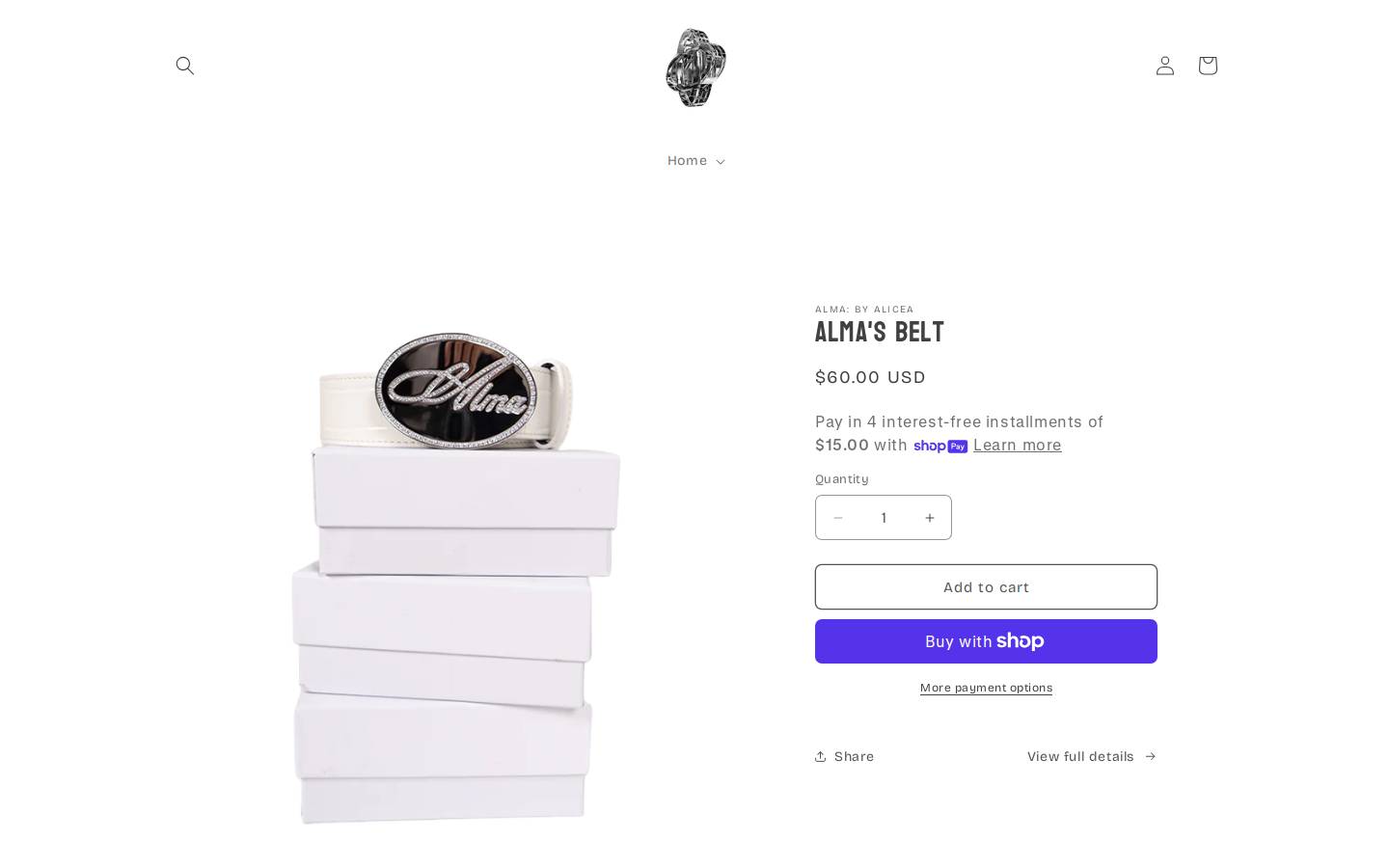Click the Alma's Belt product title

click(x=879, y=333)
